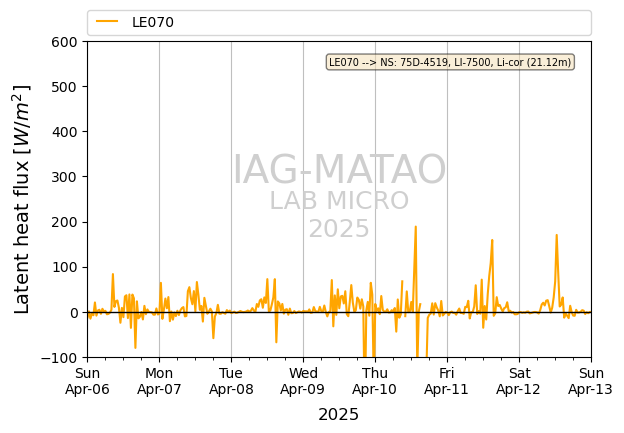This screenshot has width=624, height=433.
Task: Click the y-axis tick label −100
Action: click(x=60, y=358)
